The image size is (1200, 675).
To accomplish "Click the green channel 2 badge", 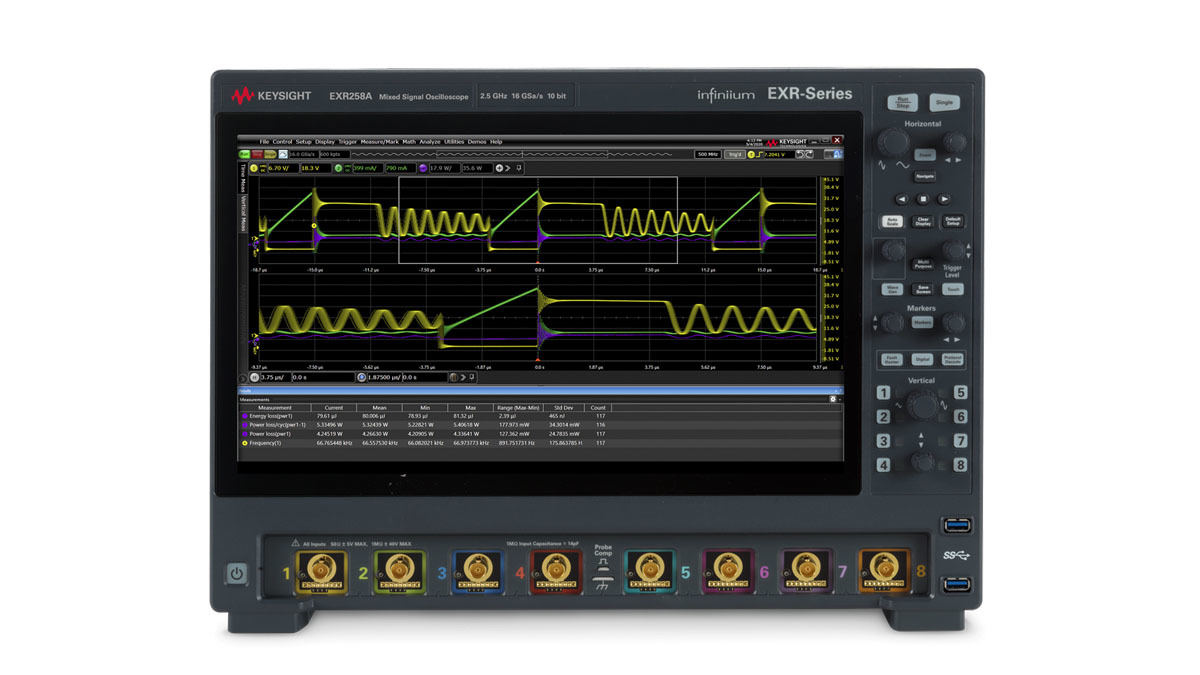I will click(339, 168).
